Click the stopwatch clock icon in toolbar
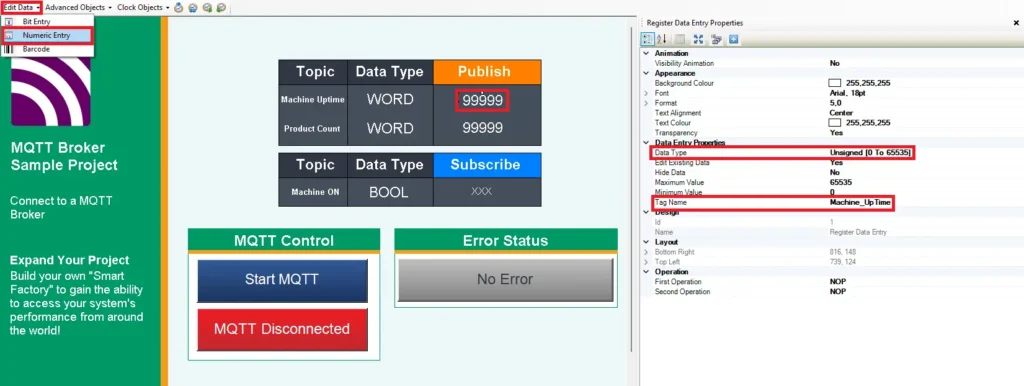This screenshot has height=386, width=1024. 179,8
